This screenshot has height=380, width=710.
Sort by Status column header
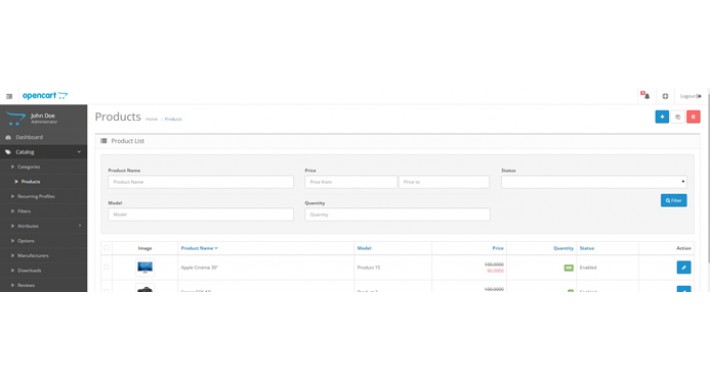[587, 248]
